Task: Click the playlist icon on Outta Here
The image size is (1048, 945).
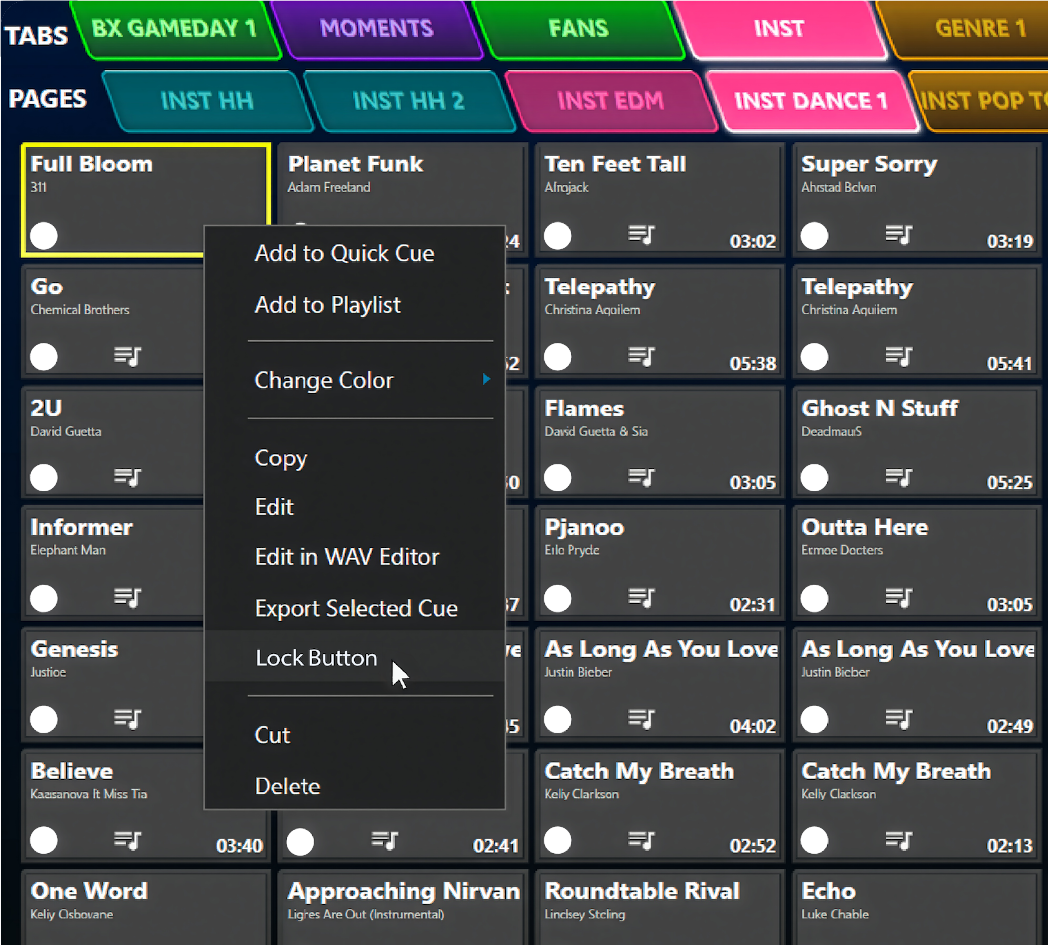Action: [898, 597]
